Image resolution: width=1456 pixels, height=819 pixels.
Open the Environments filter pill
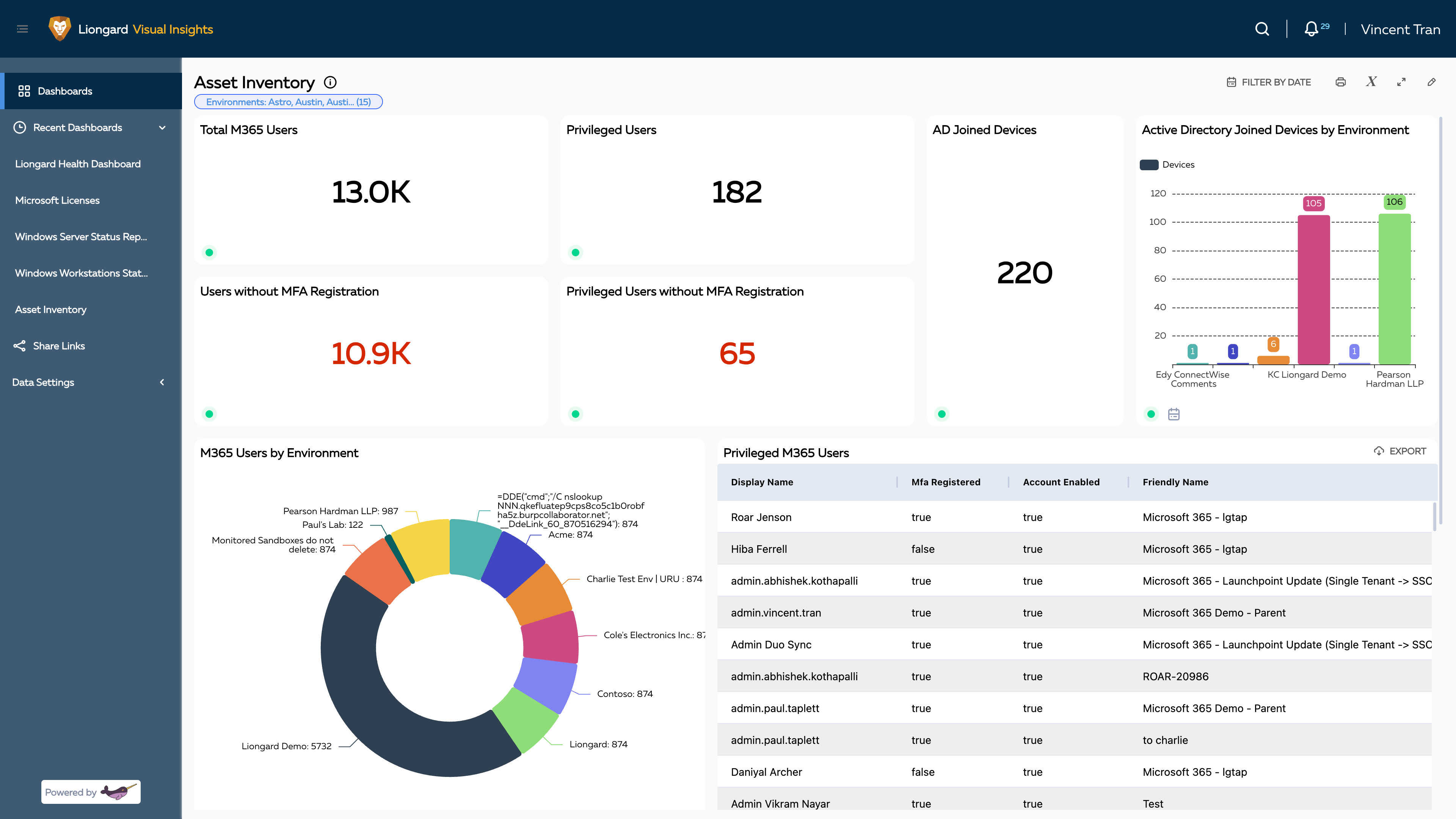(288, 102)
